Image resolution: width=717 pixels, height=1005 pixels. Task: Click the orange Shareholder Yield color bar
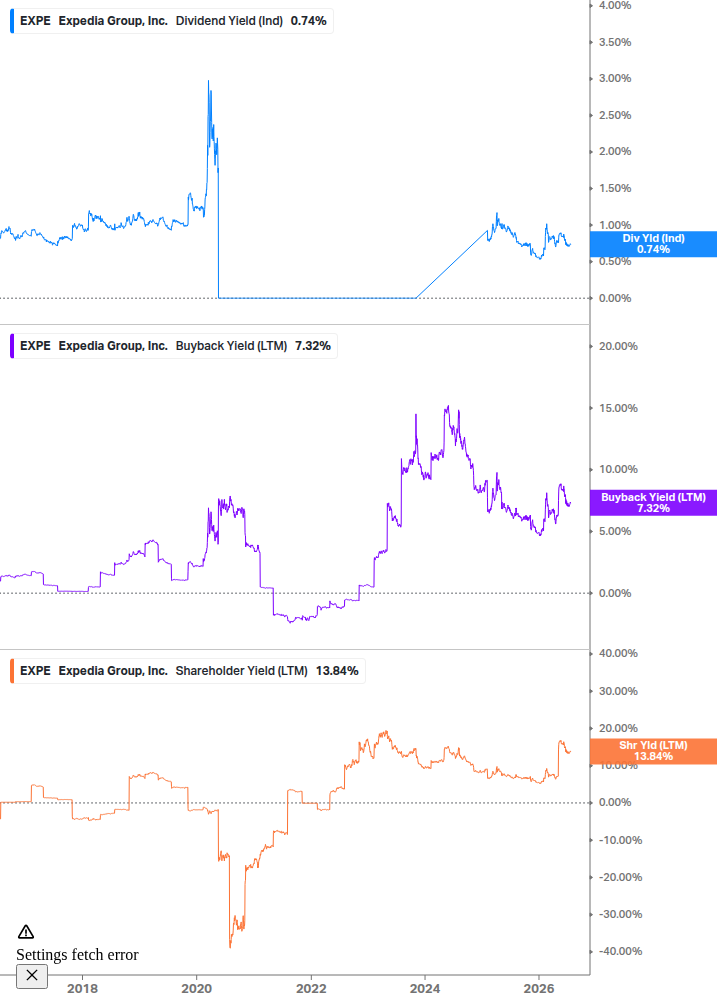click(x=12, y=670)
